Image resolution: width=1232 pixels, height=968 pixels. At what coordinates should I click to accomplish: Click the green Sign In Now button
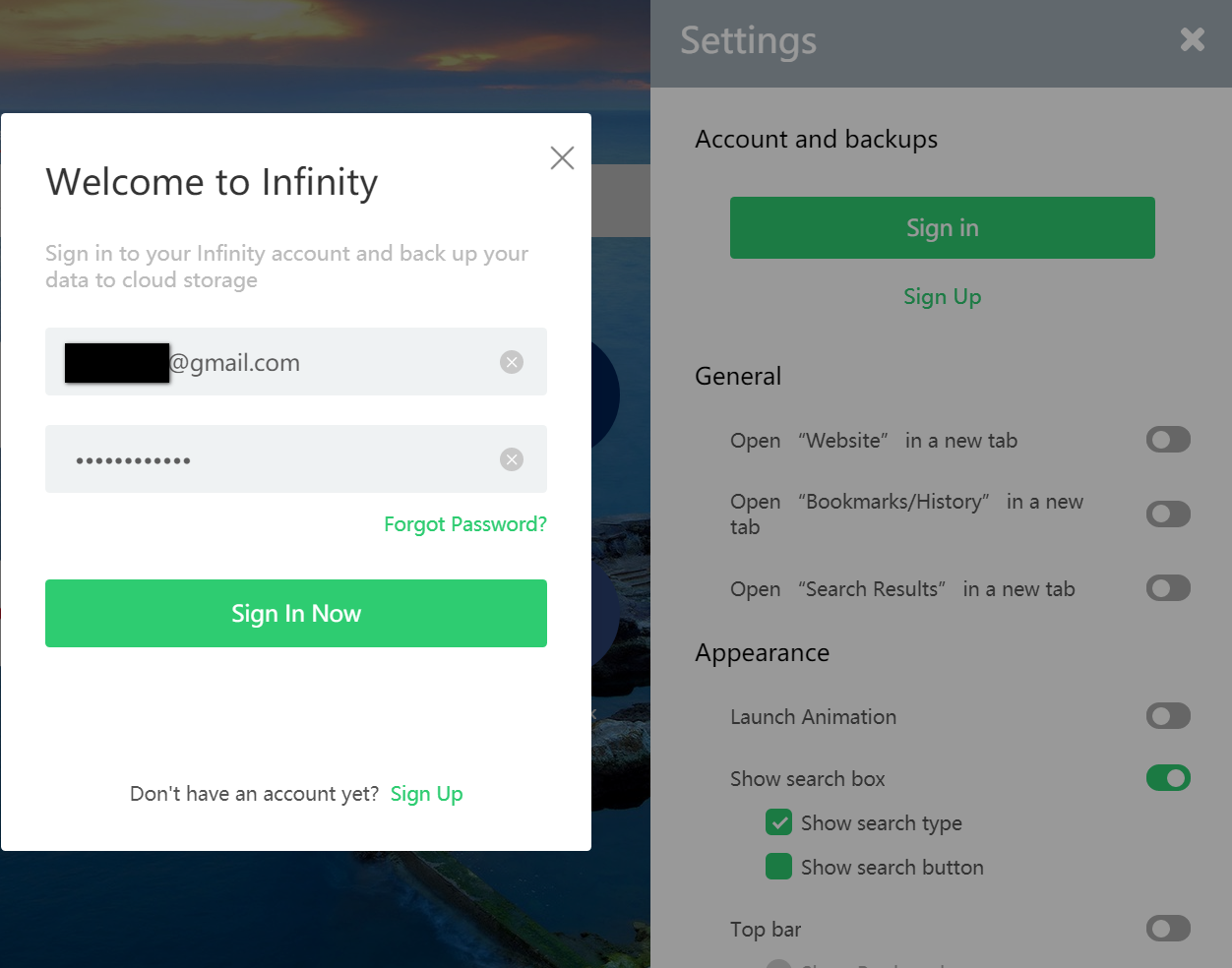(296, 613)
